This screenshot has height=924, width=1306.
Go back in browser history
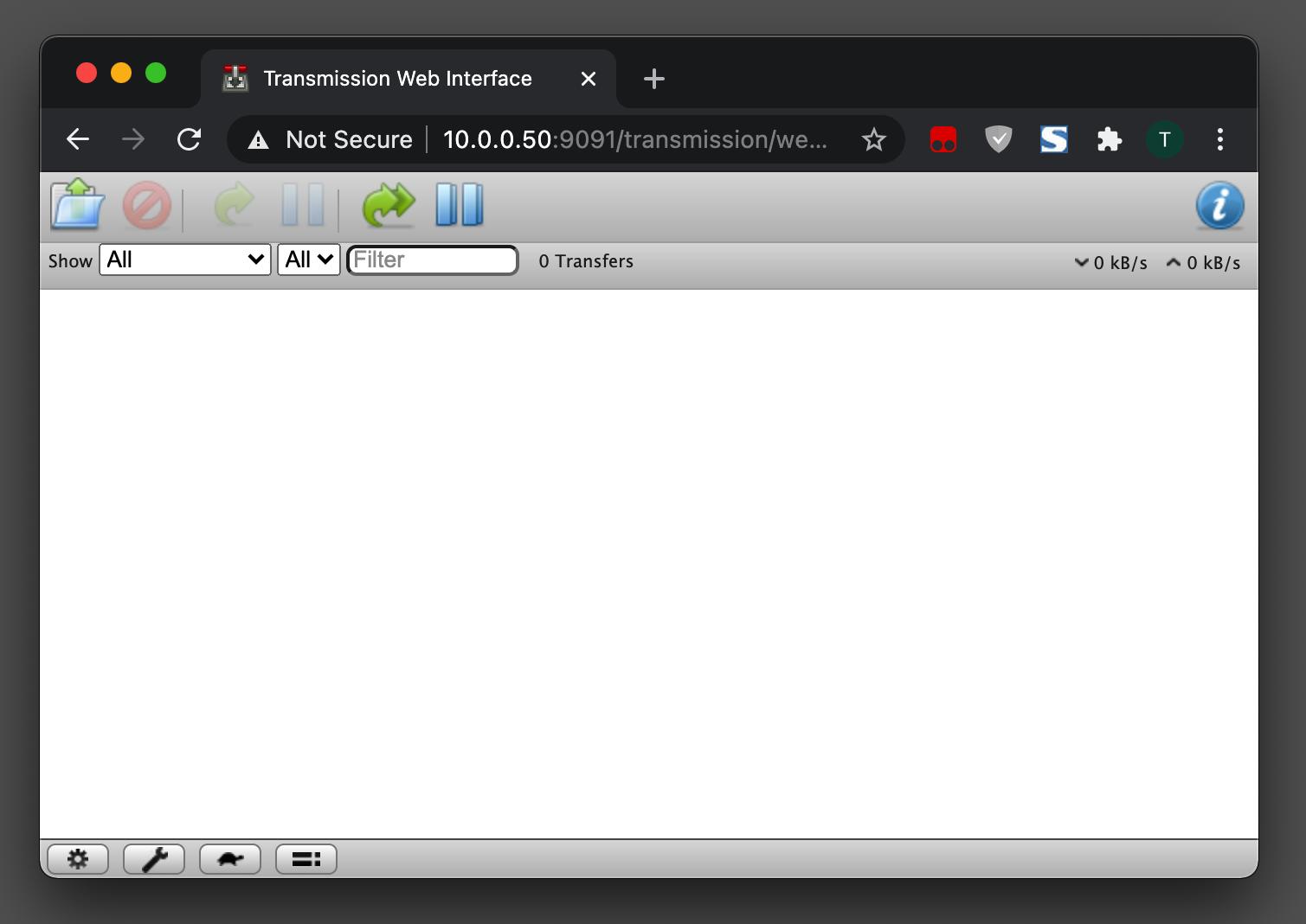pos(78,139)
